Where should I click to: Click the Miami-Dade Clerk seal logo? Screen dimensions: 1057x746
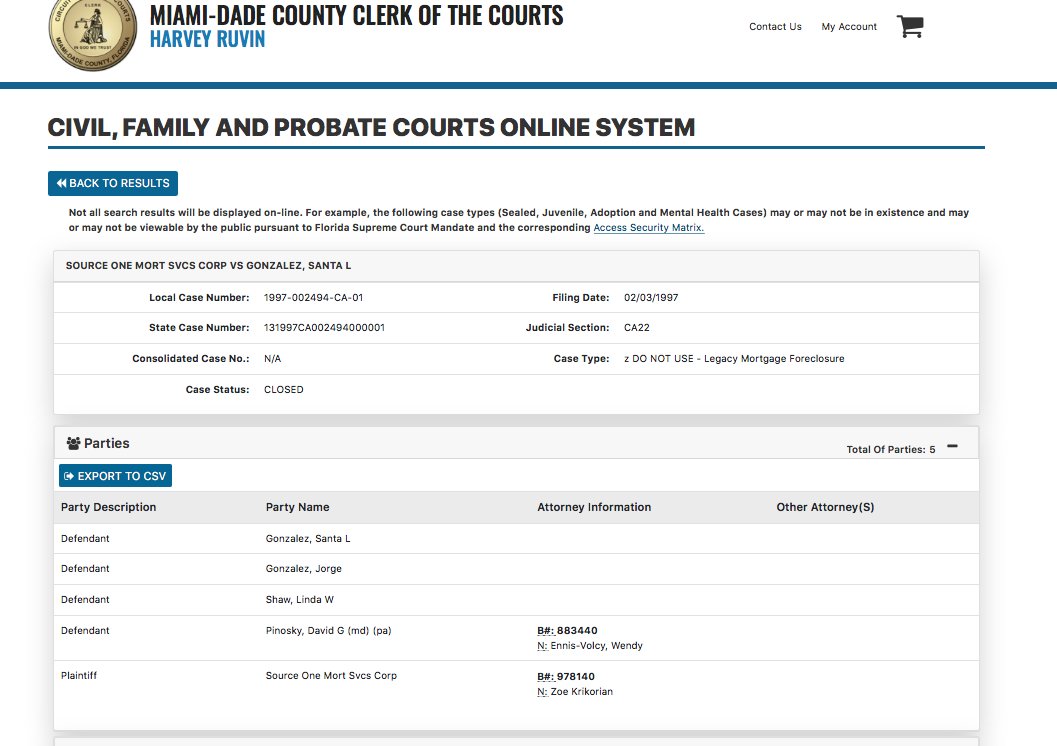(x=93, y=34)
